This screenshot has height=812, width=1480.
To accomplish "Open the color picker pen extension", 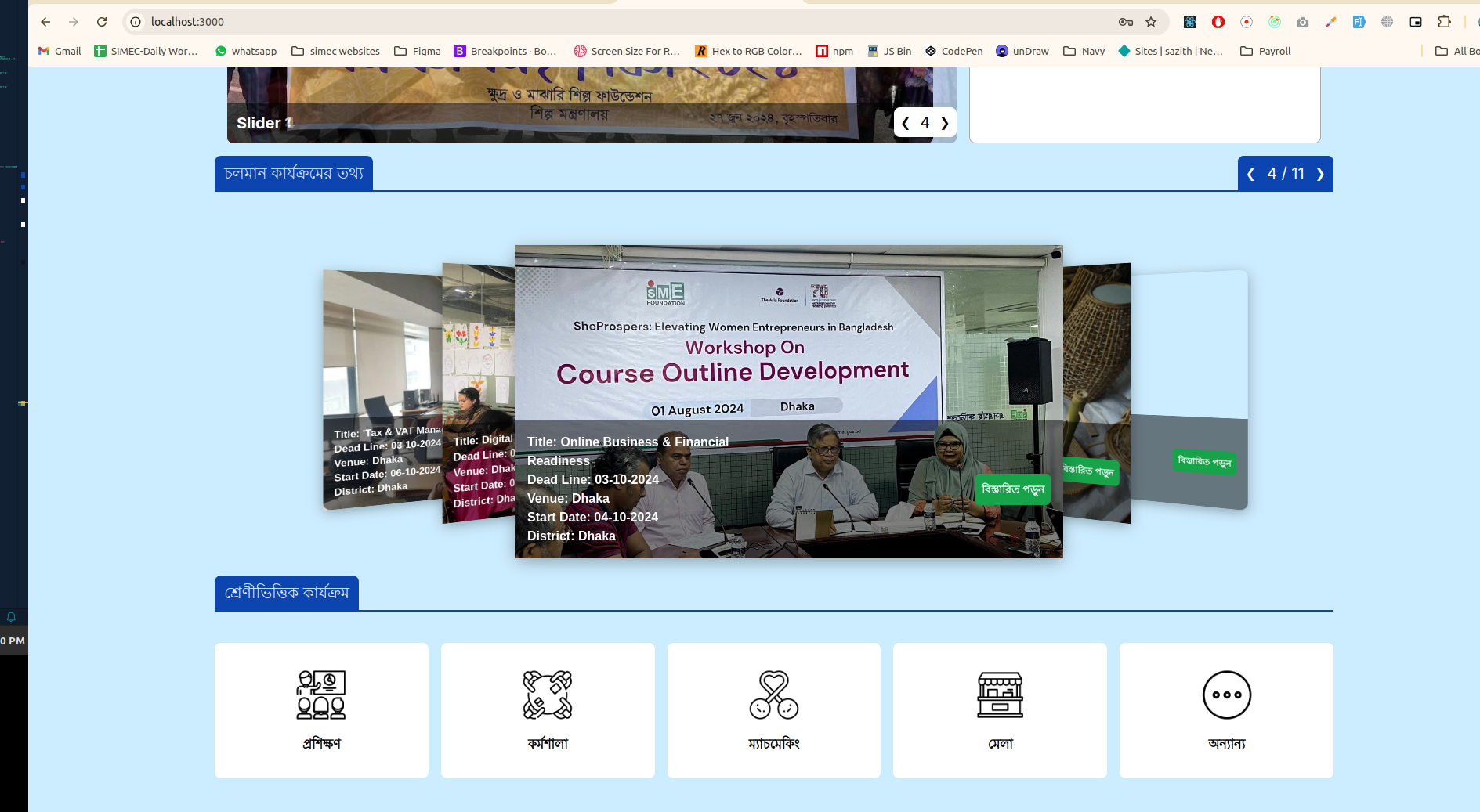I will pos(1331,22).
